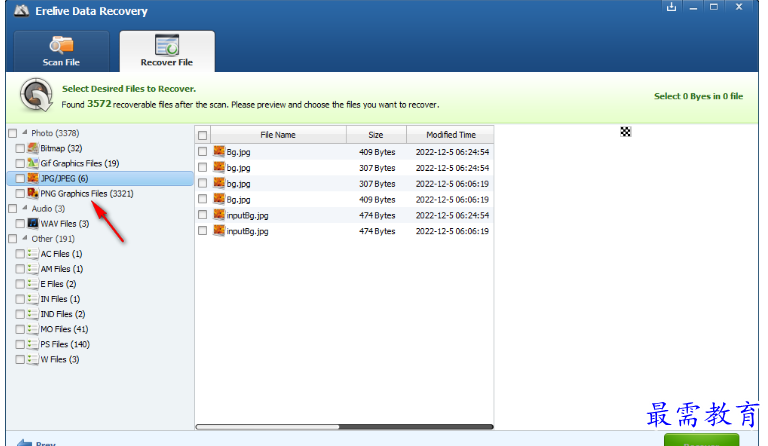The width and height of the screenshot is (768, 446).
Task: Select the PS Files (140) tree item
Action: pos(65,344)
